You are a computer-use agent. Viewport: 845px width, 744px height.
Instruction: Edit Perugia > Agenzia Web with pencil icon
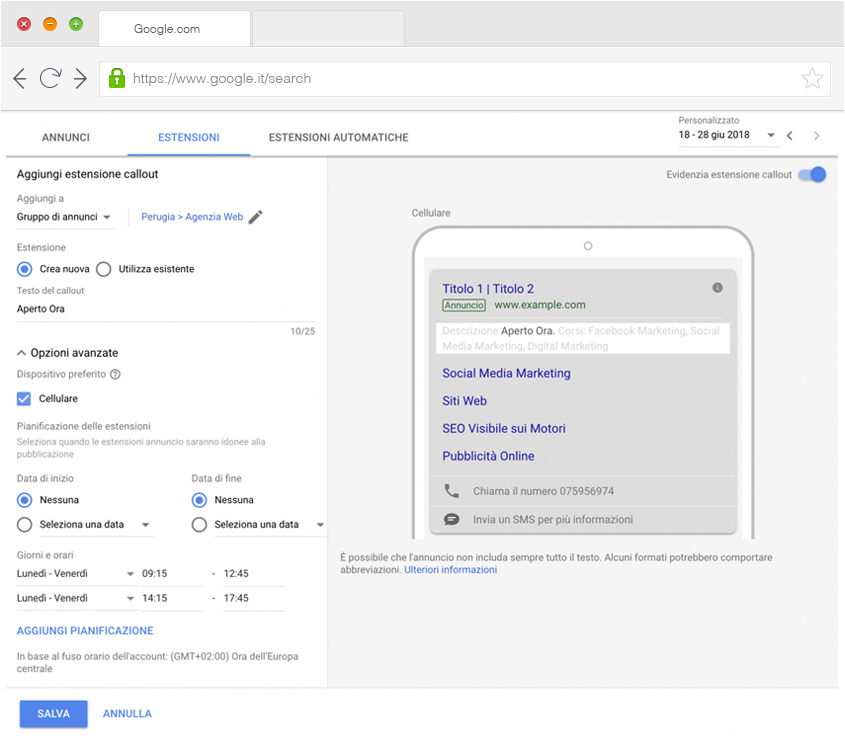[255, 217]
